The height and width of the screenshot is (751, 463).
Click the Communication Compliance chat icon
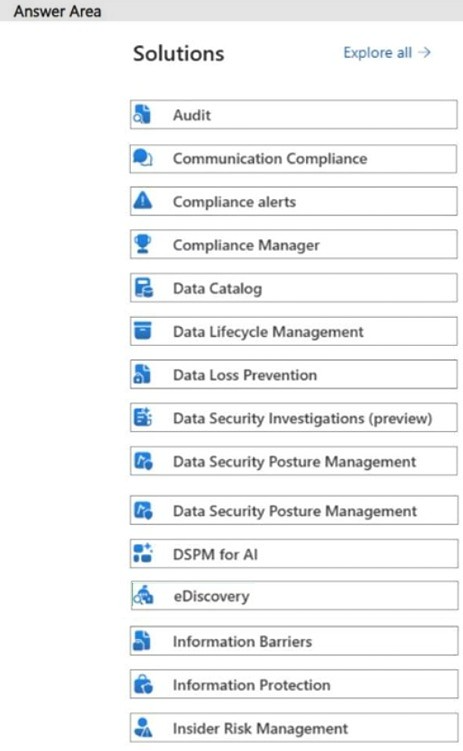coord(142,158)
